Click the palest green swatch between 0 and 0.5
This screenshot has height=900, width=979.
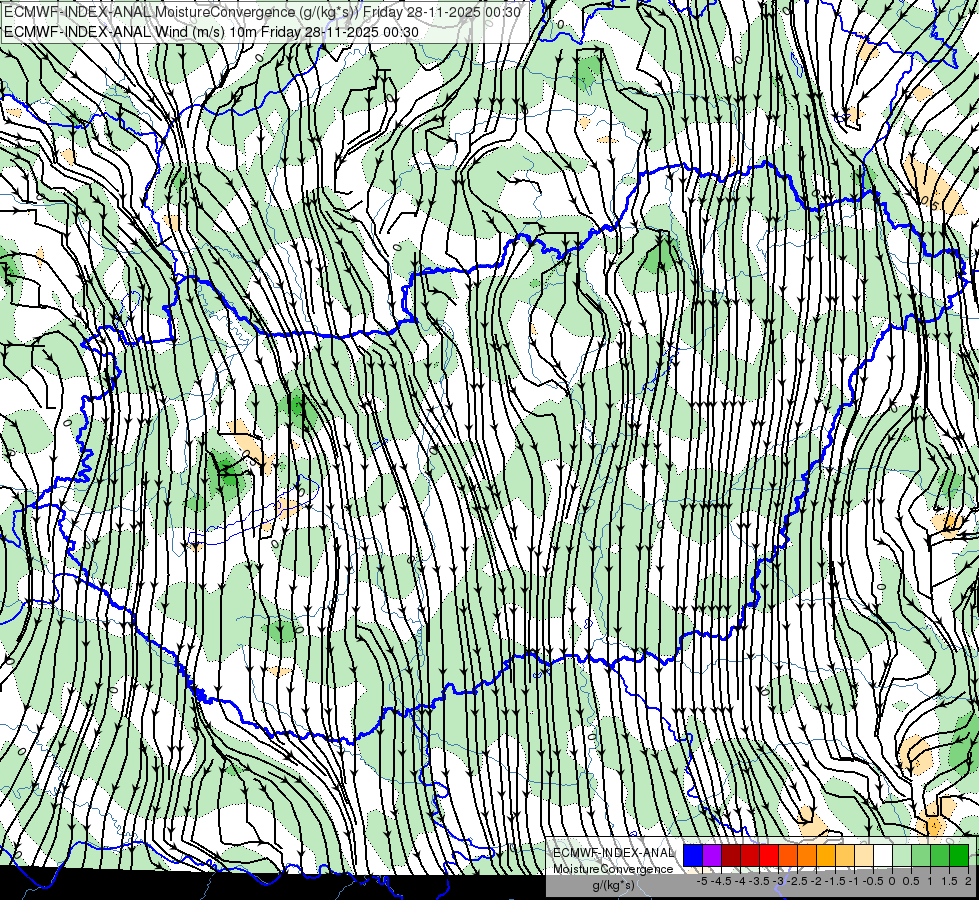tap(902, 855)
